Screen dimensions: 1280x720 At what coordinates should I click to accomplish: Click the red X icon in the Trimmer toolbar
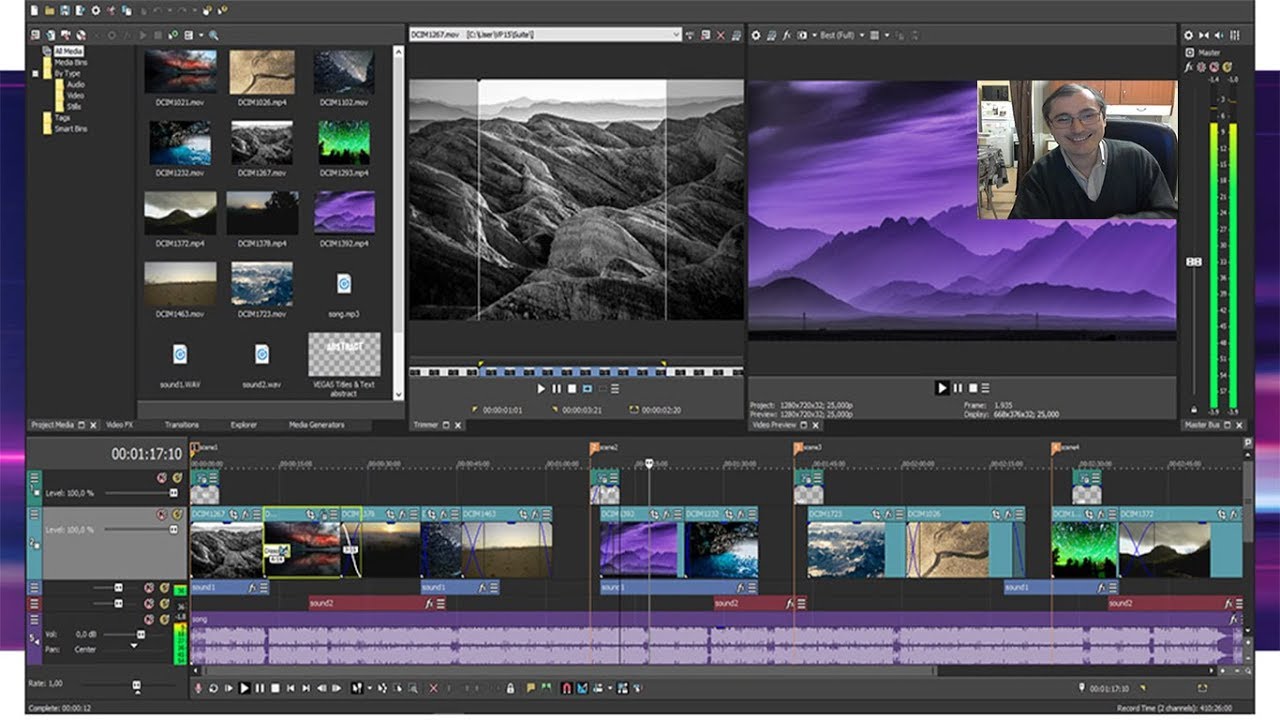coord(720,35)
